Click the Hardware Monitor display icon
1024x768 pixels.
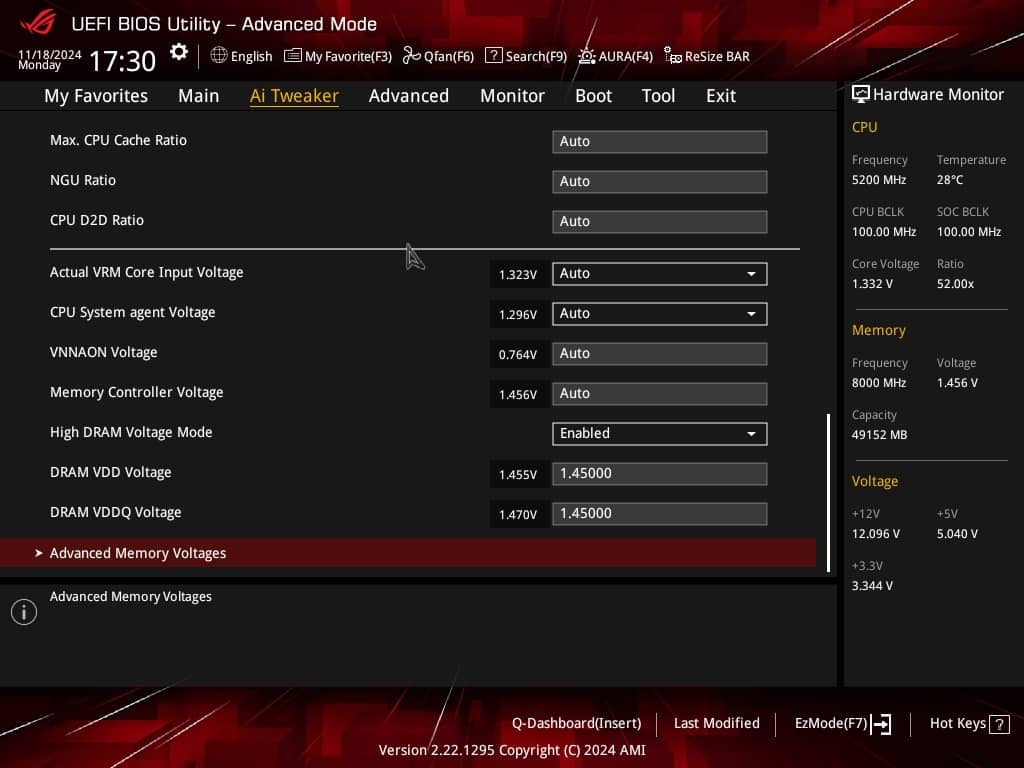click(861, 94)
